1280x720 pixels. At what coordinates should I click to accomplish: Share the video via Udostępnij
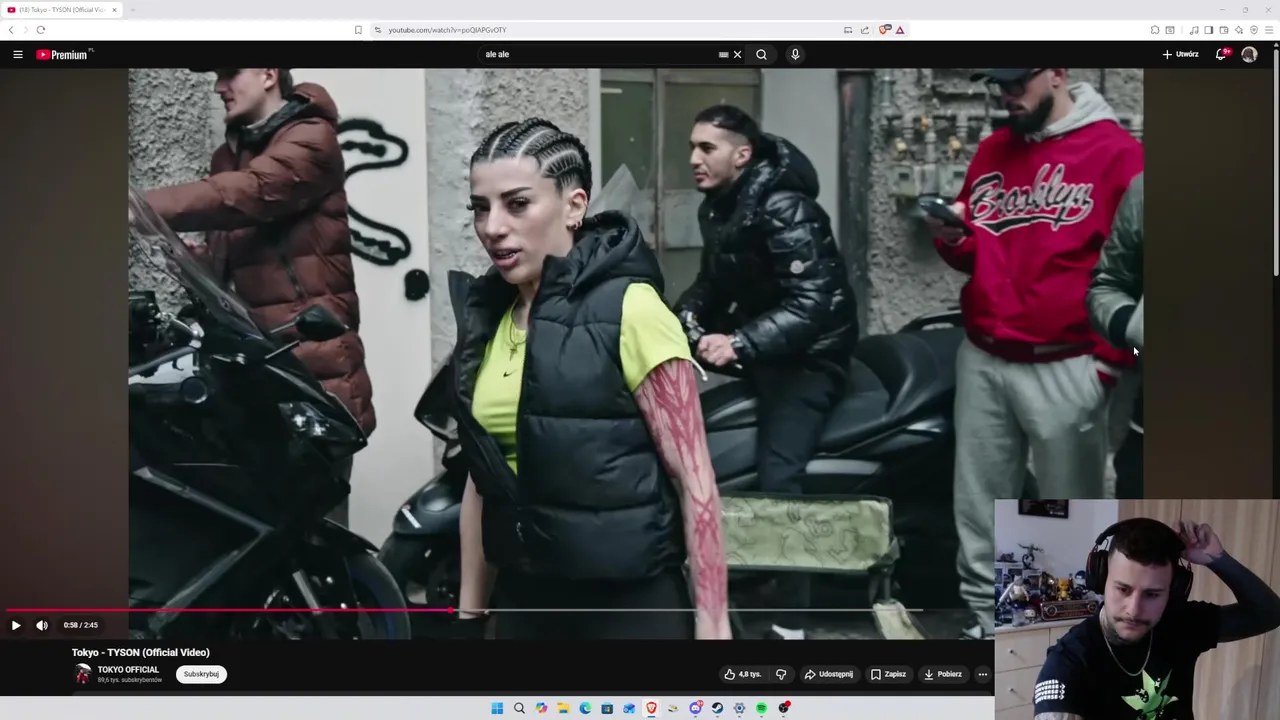point(829,674)
